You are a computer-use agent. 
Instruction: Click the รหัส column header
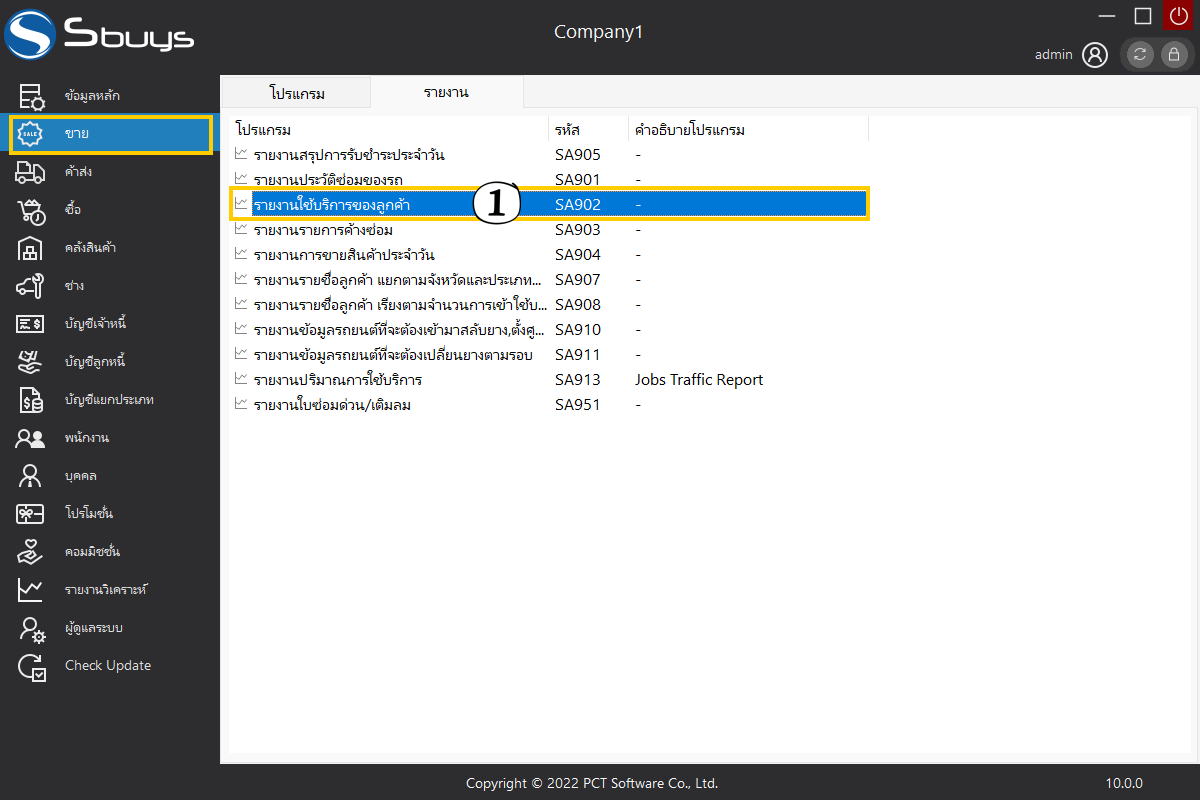tap(568, 130)
